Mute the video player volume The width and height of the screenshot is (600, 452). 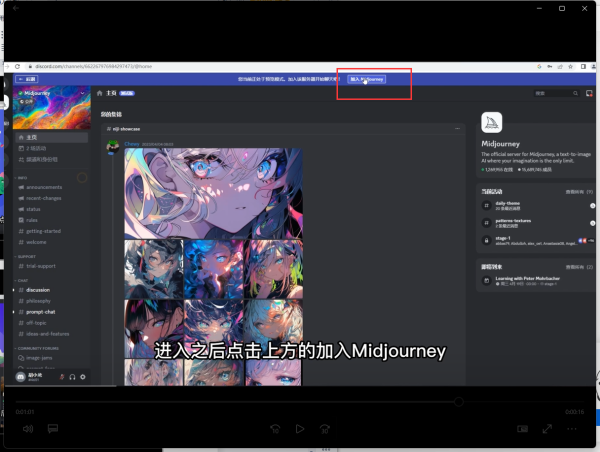[28, 429]
